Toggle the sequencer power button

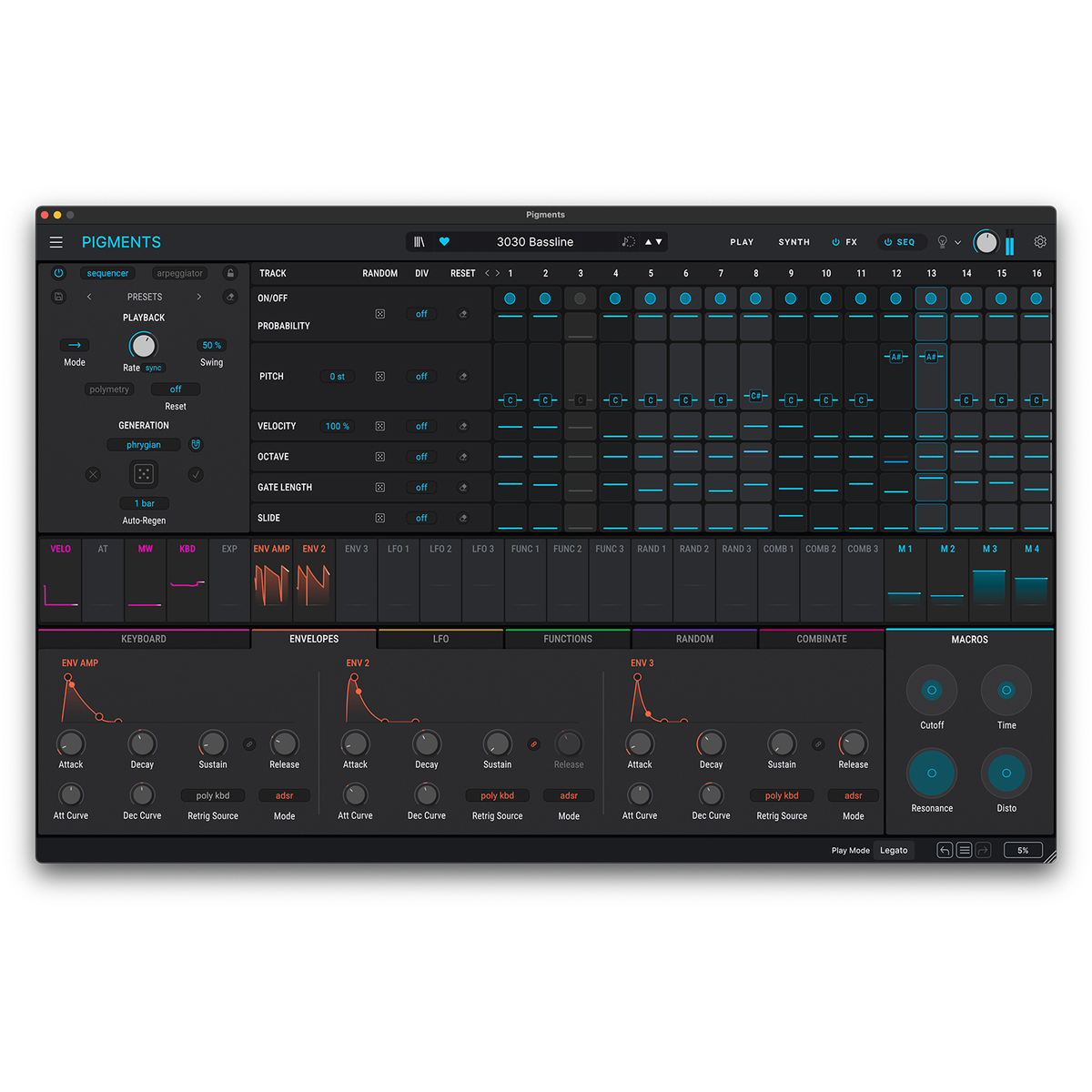[x=59, y=273]
